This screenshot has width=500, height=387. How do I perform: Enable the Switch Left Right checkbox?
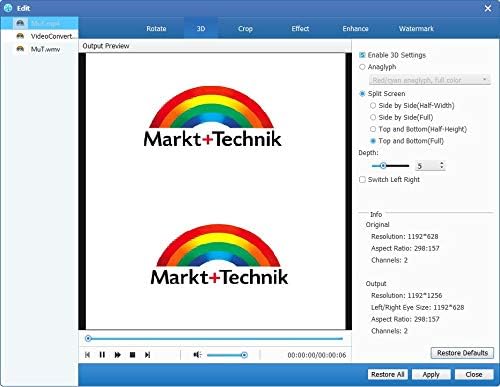(362, 180)
